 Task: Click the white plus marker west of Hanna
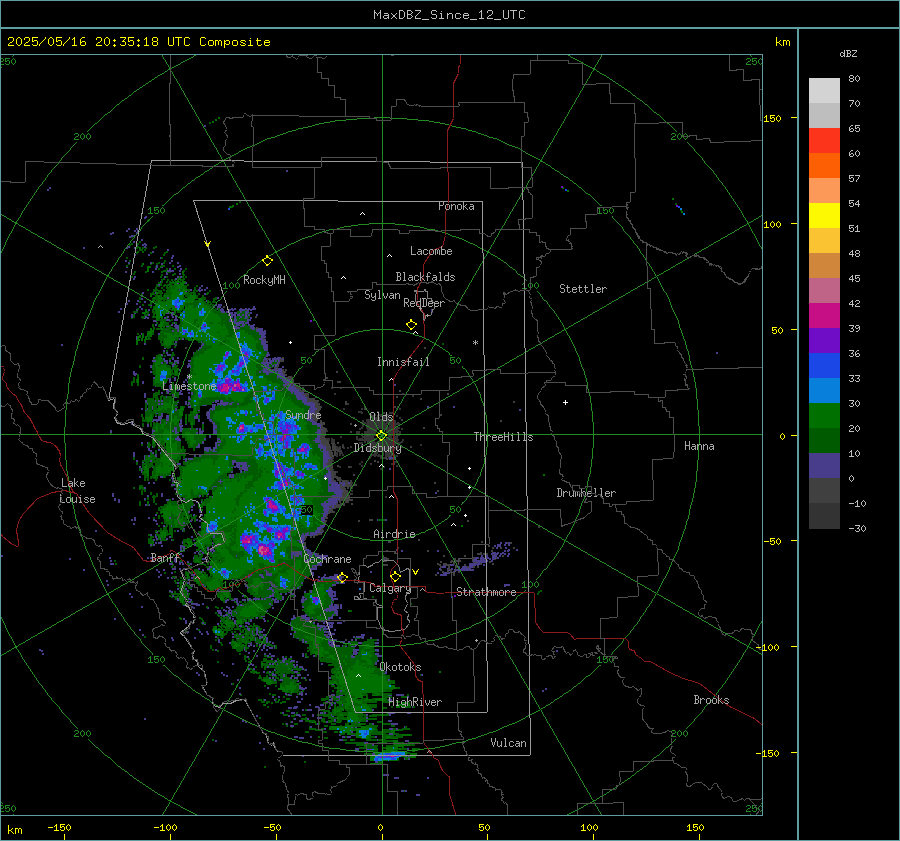tap(565, 402)
